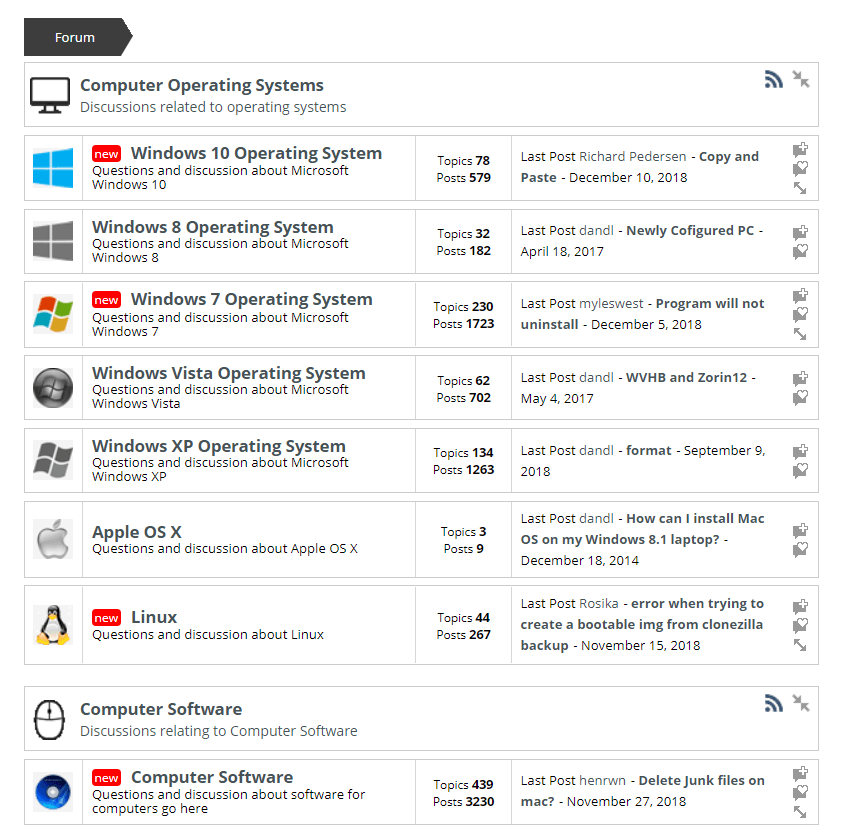Open Computer Software subforum title link

click(x=212, y=777)
